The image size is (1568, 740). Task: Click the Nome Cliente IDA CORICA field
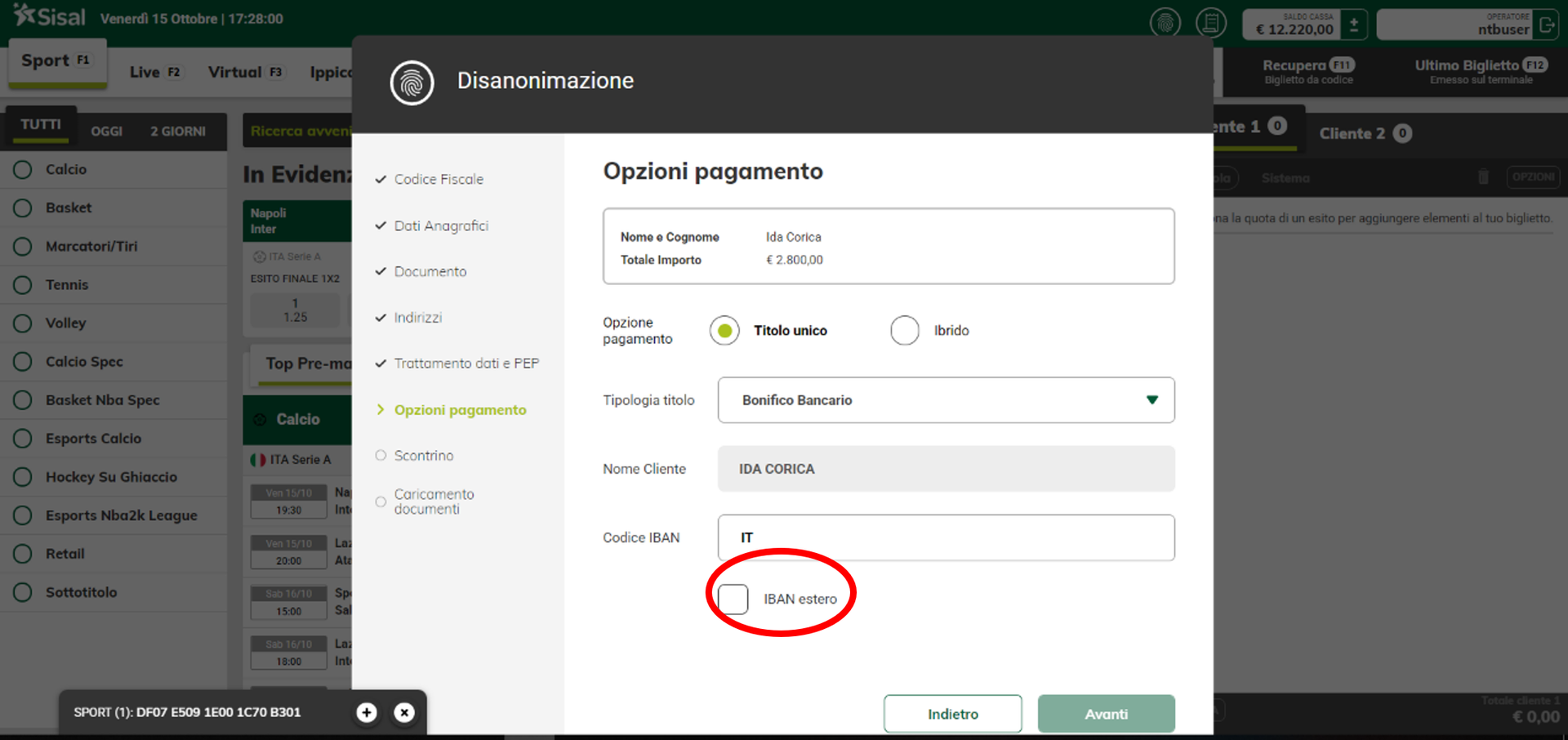pos(946,469)
